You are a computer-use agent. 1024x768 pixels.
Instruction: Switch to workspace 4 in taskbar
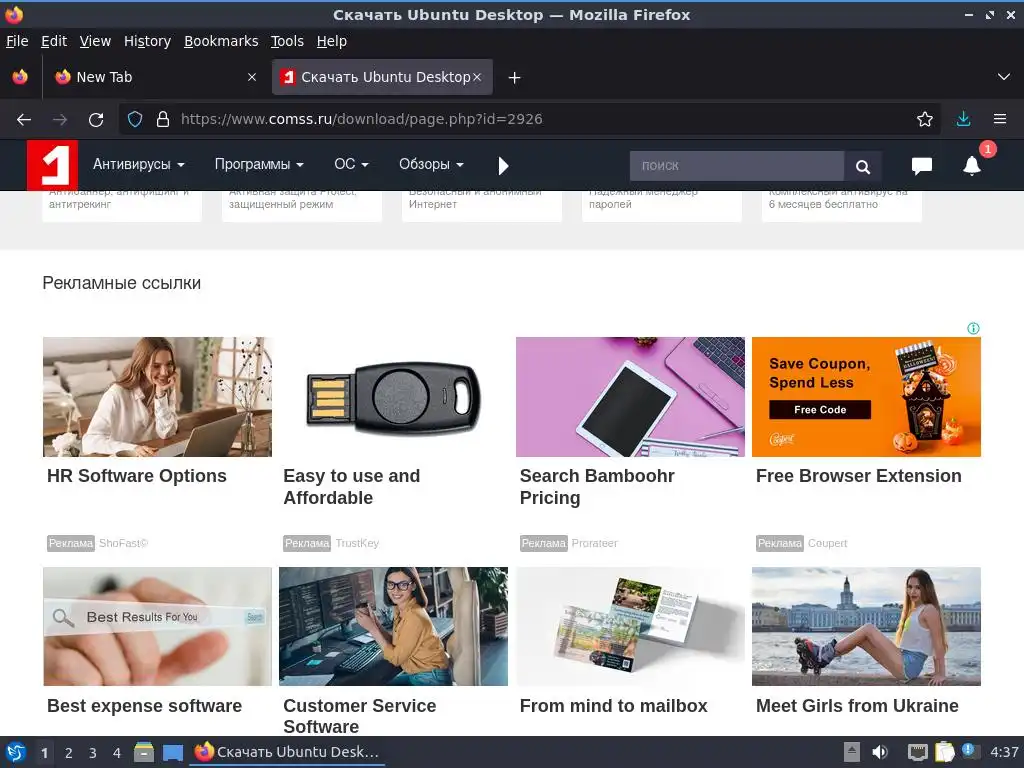click(x=117, y=753)
